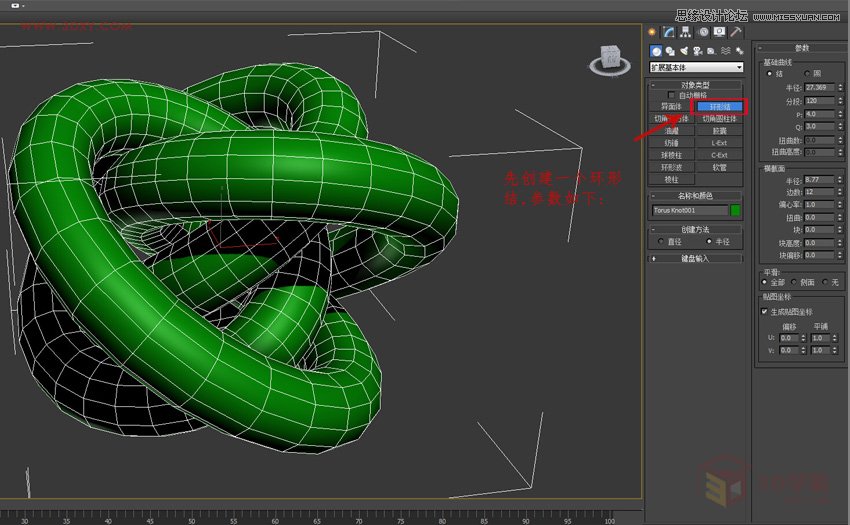This screenshot has height=525, width=850.
Task: Open the Utilities hammer icon
Action: [x=735, y=32]
